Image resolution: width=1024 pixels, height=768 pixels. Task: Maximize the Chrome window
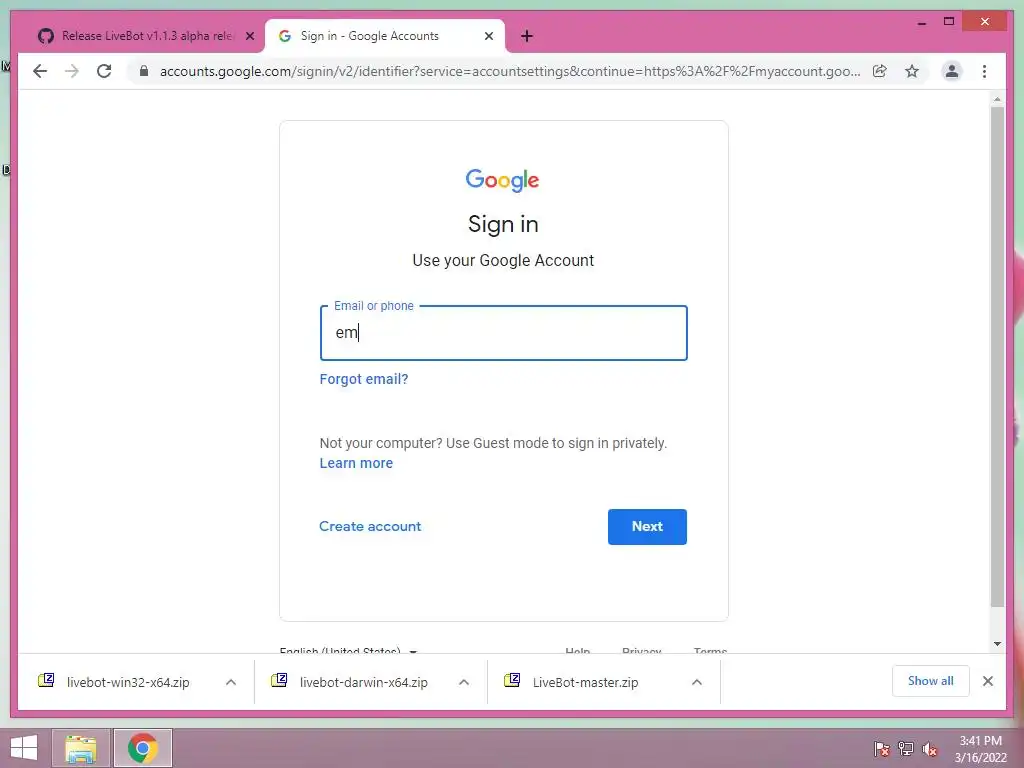[949, 22]
